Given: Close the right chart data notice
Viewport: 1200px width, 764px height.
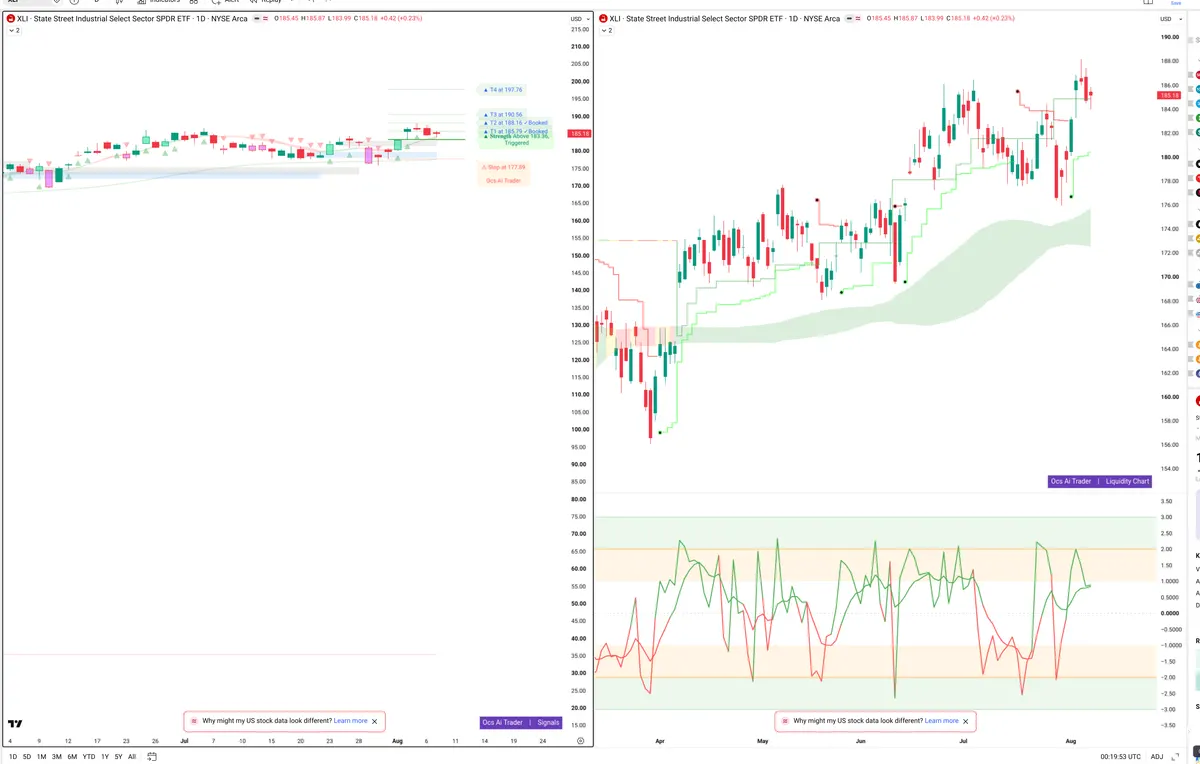Looking at the screenshot, I should (x=965, y=721).
